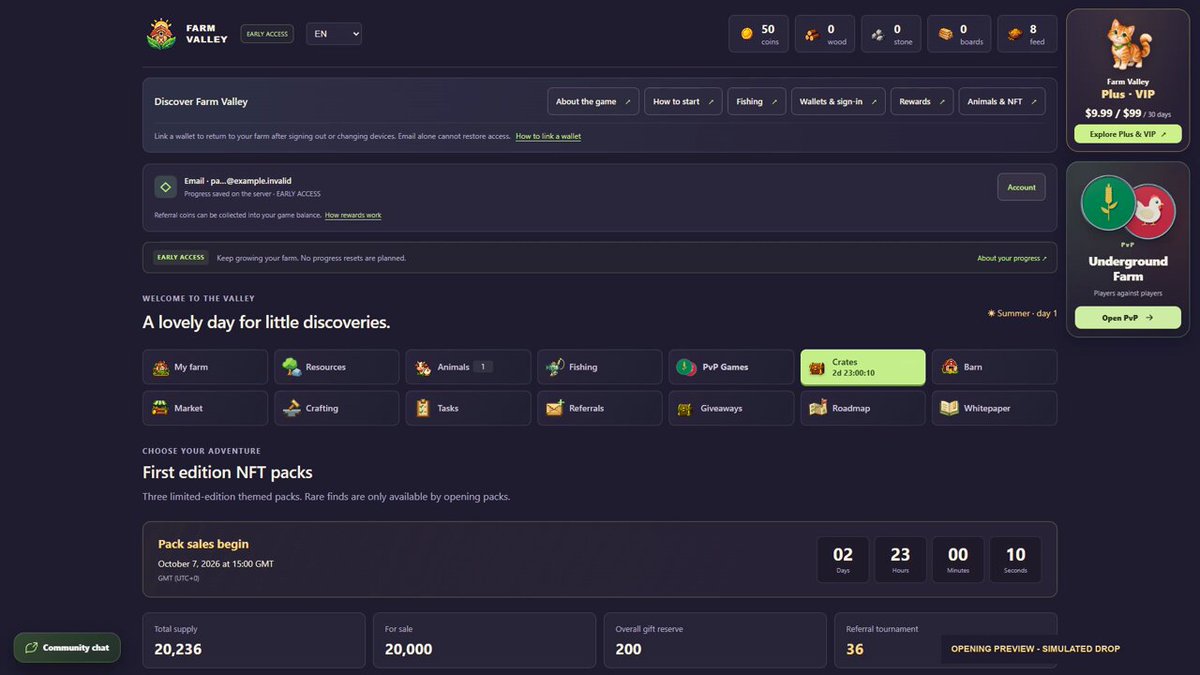Click the Wallets & sign-in button
Viewport: 1200px width, 675px height.
838,102
